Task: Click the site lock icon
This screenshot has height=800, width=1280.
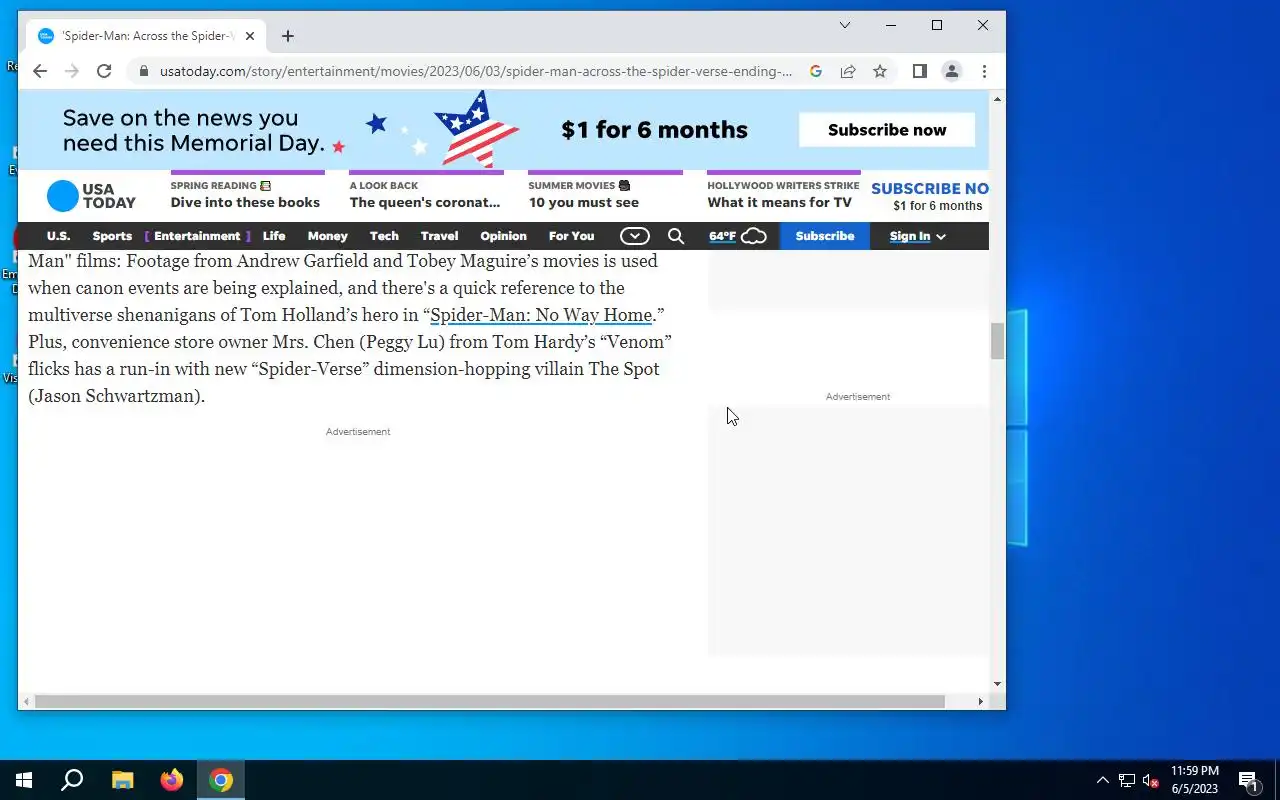Action: click(144, 71)
